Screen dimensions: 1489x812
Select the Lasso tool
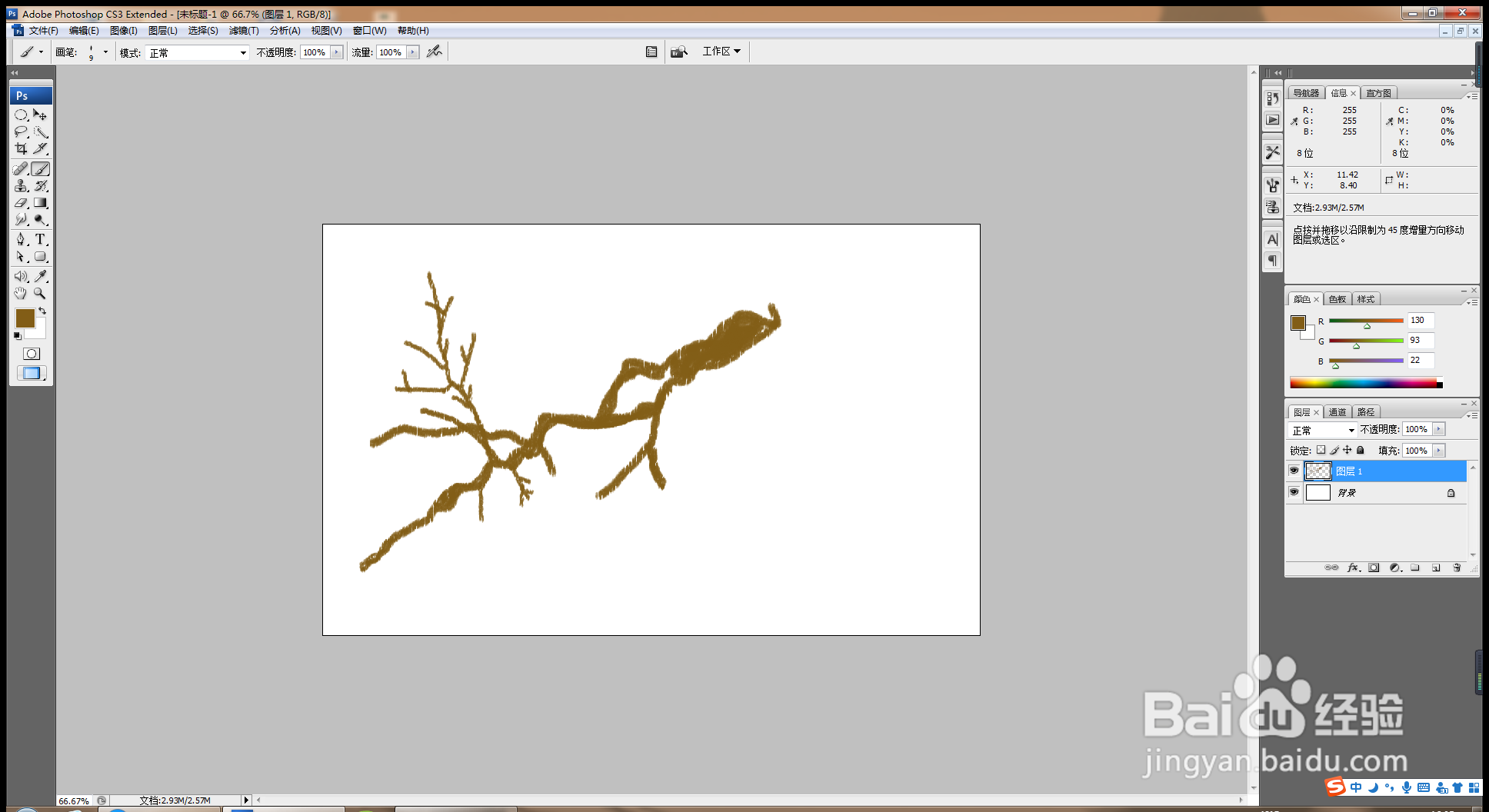coord(21,132)
